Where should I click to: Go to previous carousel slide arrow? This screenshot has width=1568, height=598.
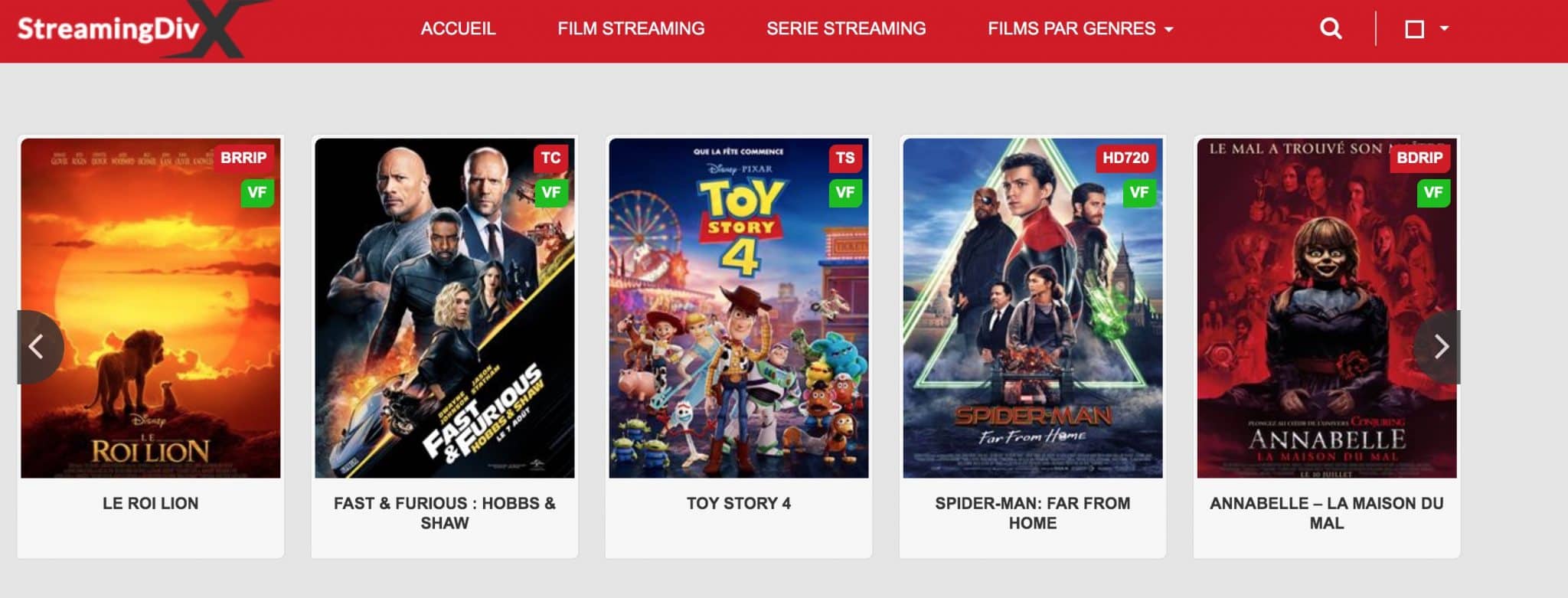pyautogui.click(x=37, y=347)
